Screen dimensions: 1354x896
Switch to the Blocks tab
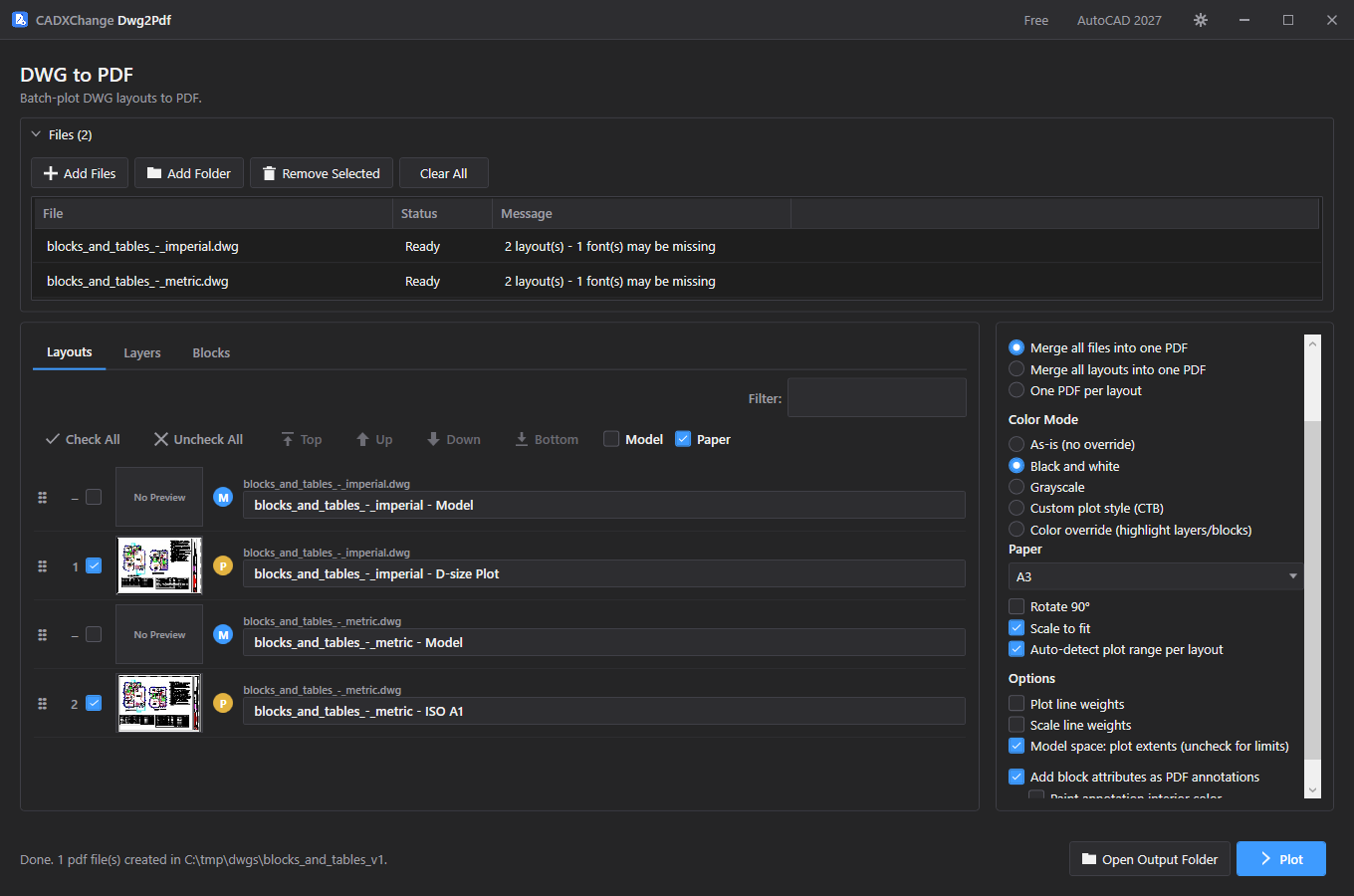(211, 352)
